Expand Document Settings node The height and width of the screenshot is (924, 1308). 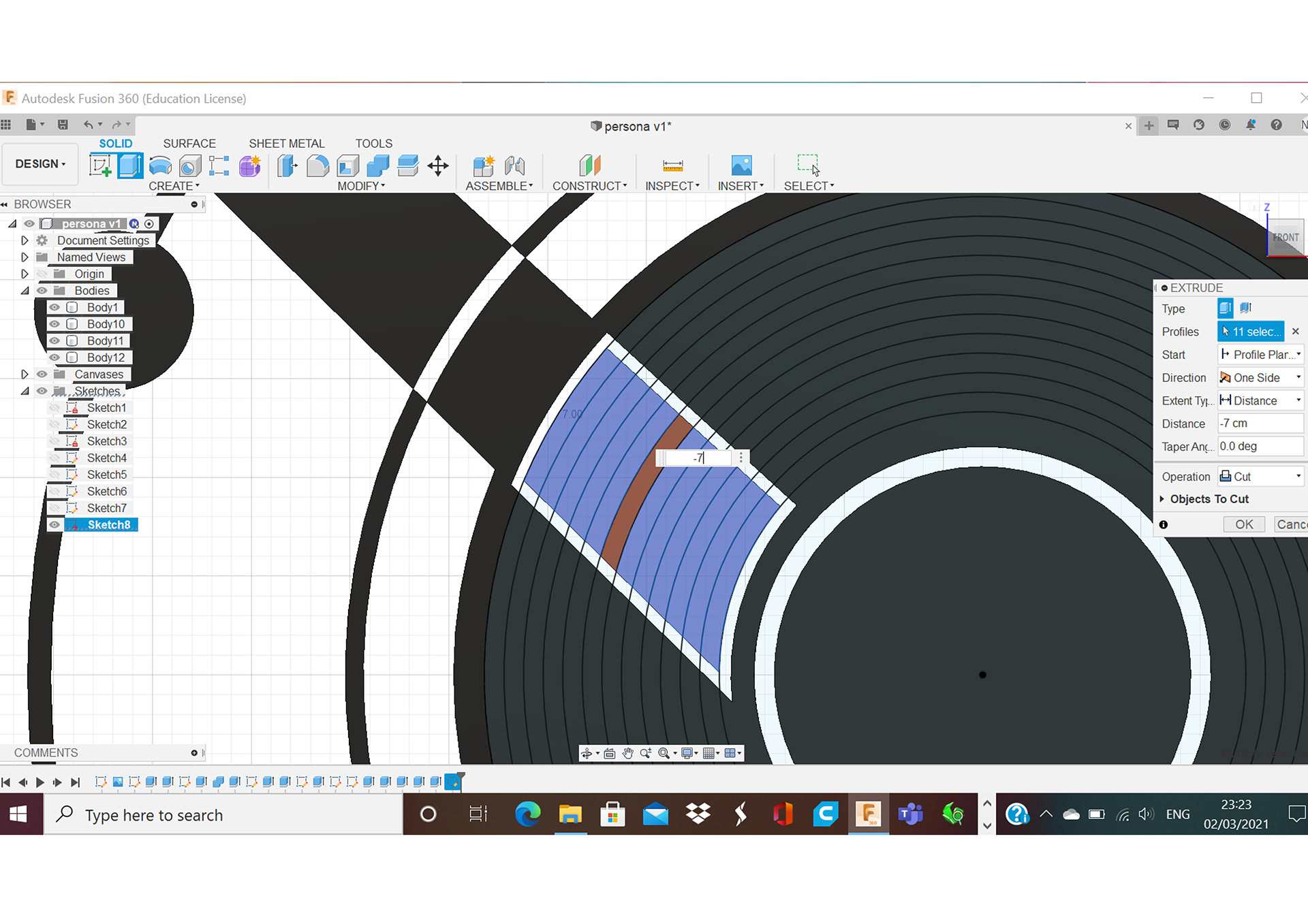click(25, 240)
